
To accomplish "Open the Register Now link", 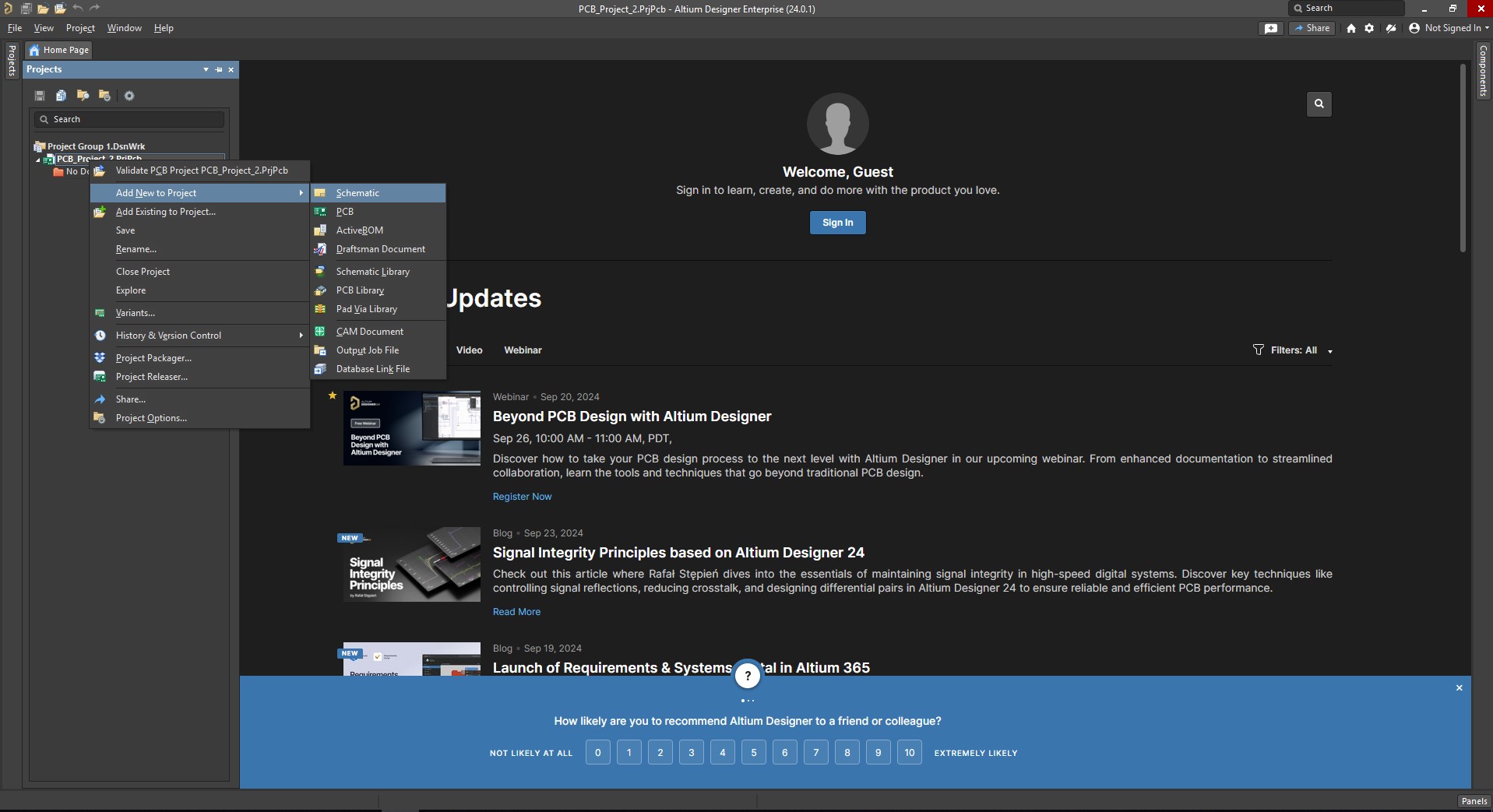I will click(522, 497).
